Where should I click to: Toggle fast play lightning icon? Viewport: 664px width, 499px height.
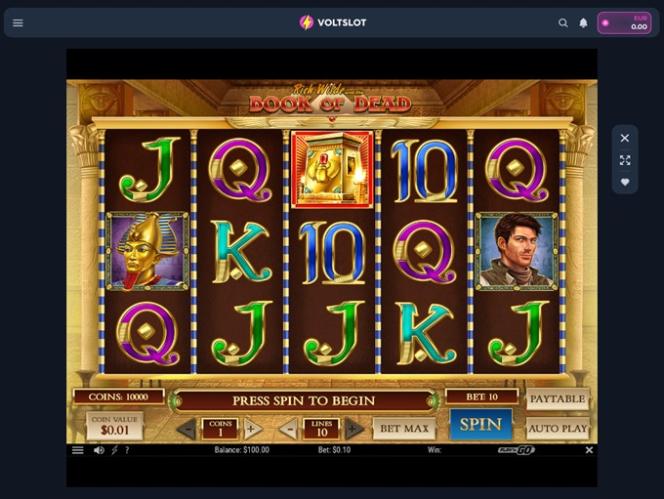114,450
